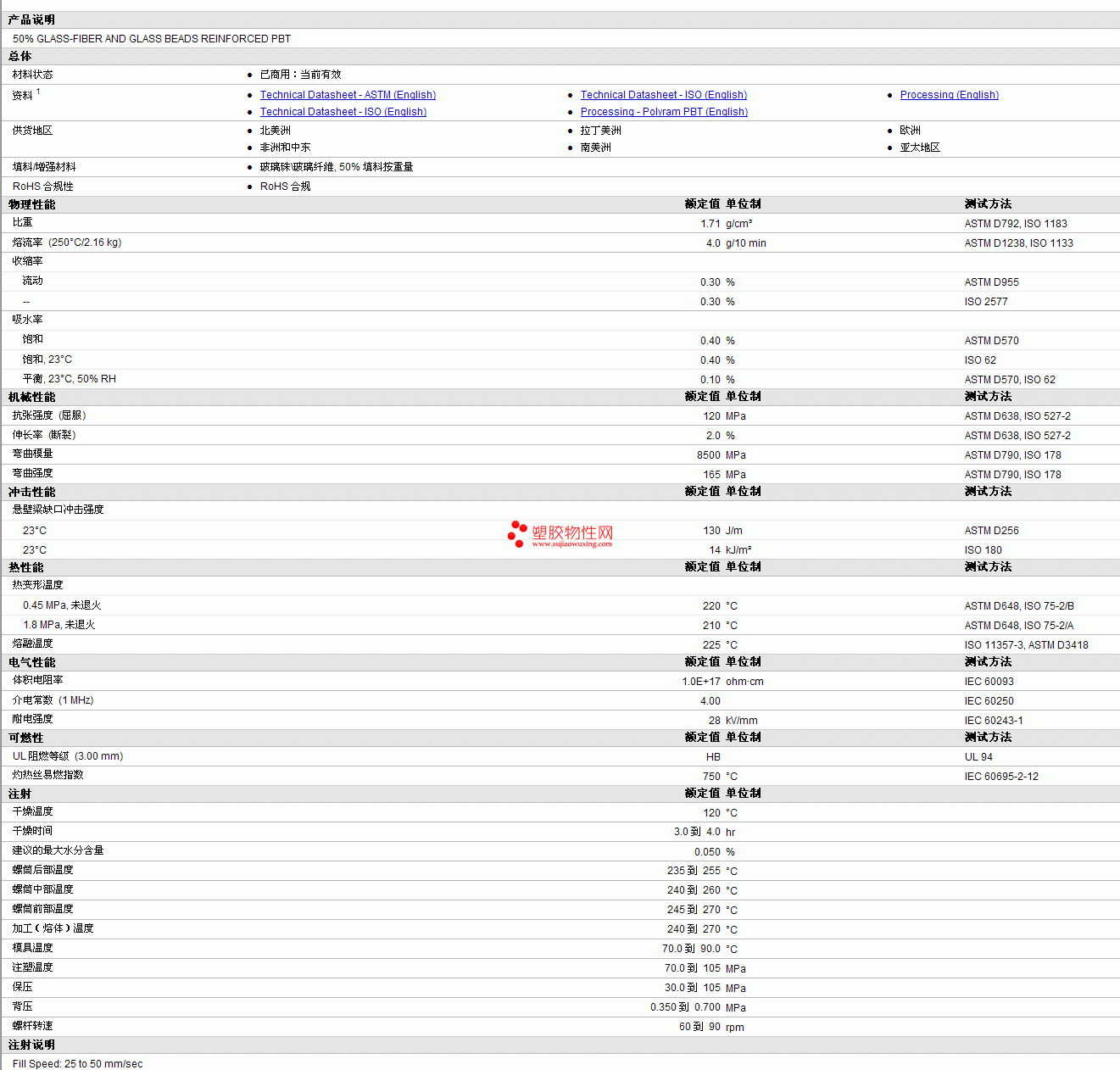Viewport: 1120px width, 1070px height.
Task: Click the 产品说明 section header
Action: 32,20
